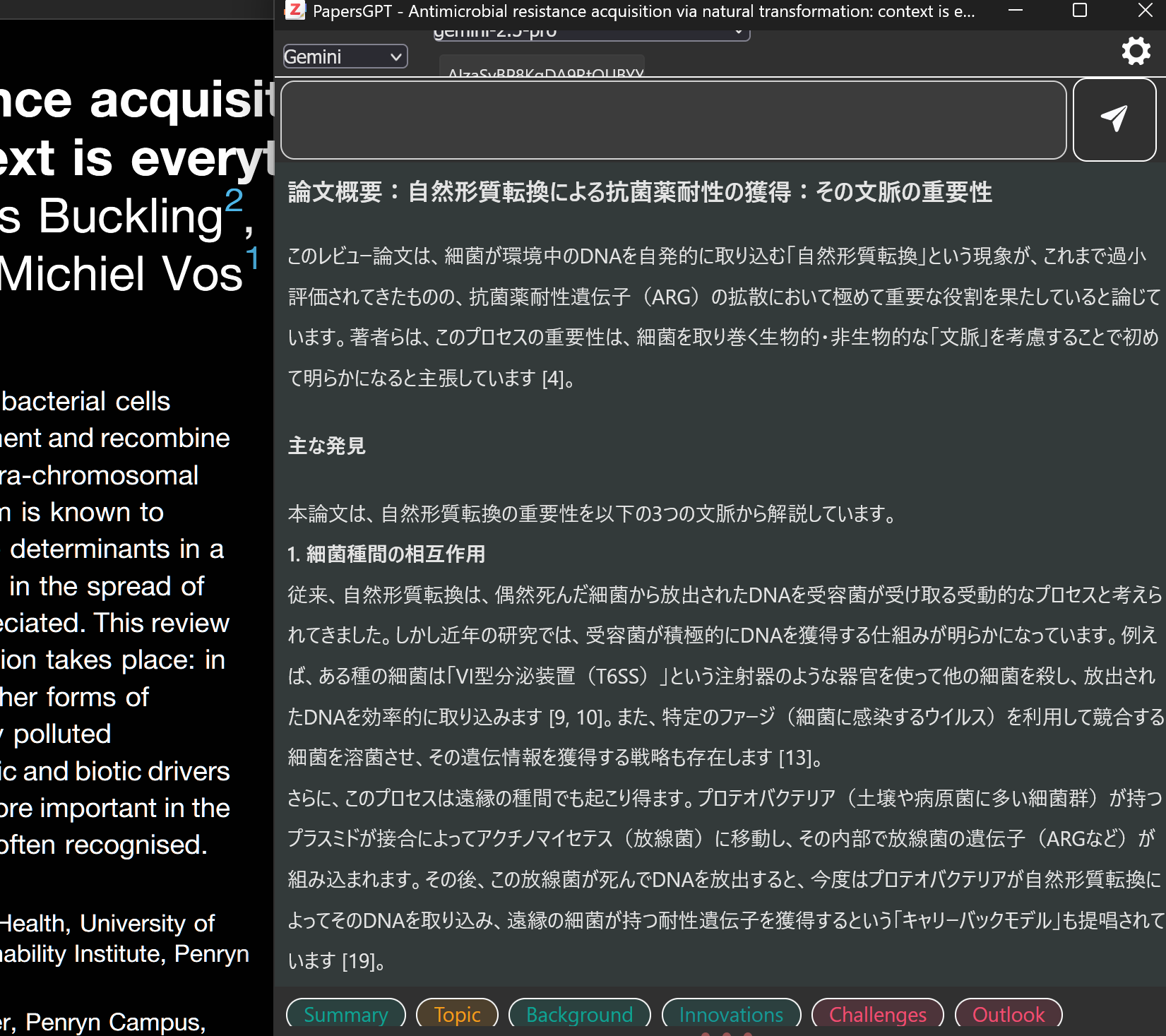This screenshot has width=1166, height=1036.
Task: Run the Challenges prompt tag
Action: tap(877, 1015)
